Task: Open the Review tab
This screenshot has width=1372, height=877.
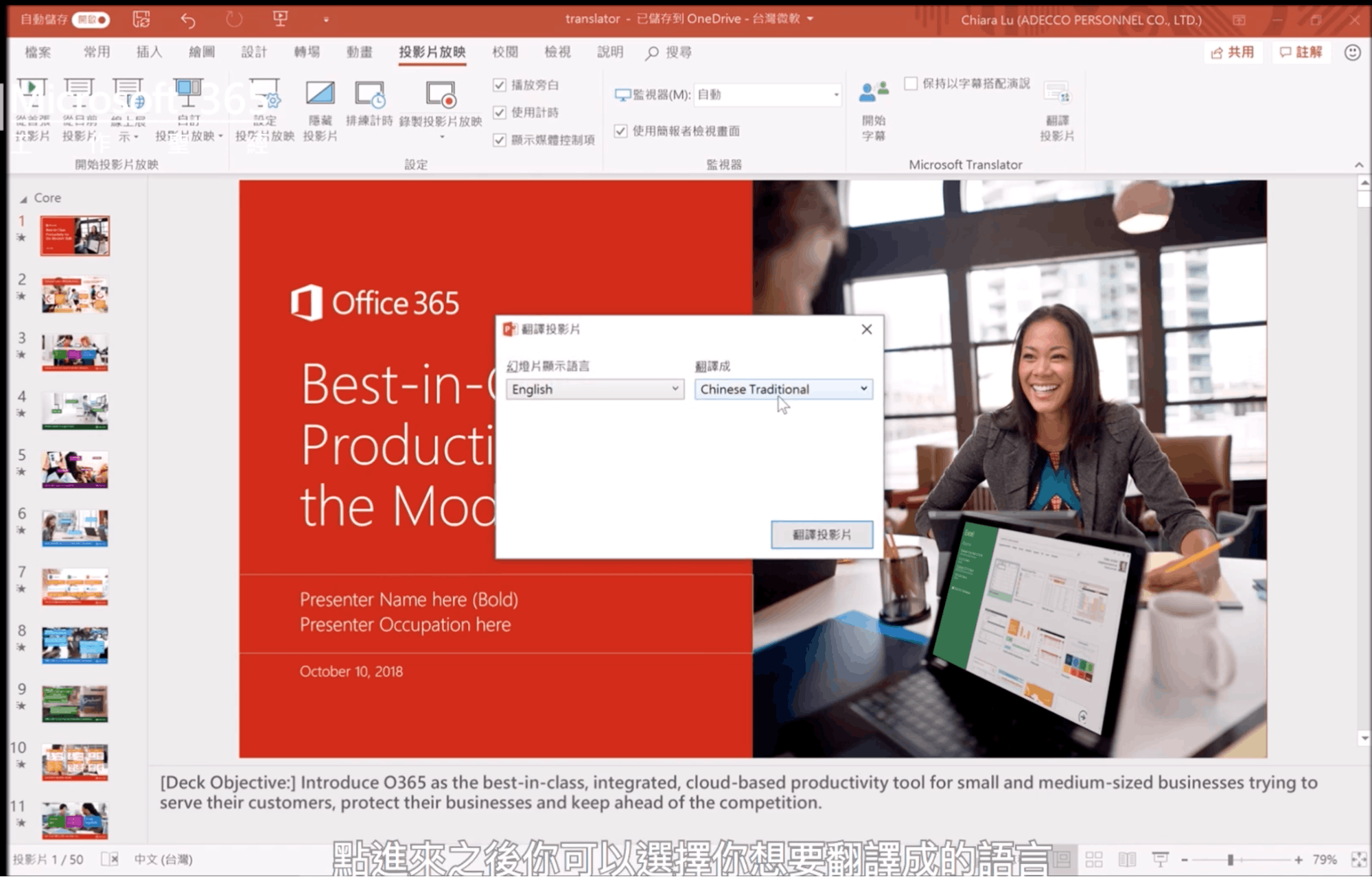Action: [505, 52]
